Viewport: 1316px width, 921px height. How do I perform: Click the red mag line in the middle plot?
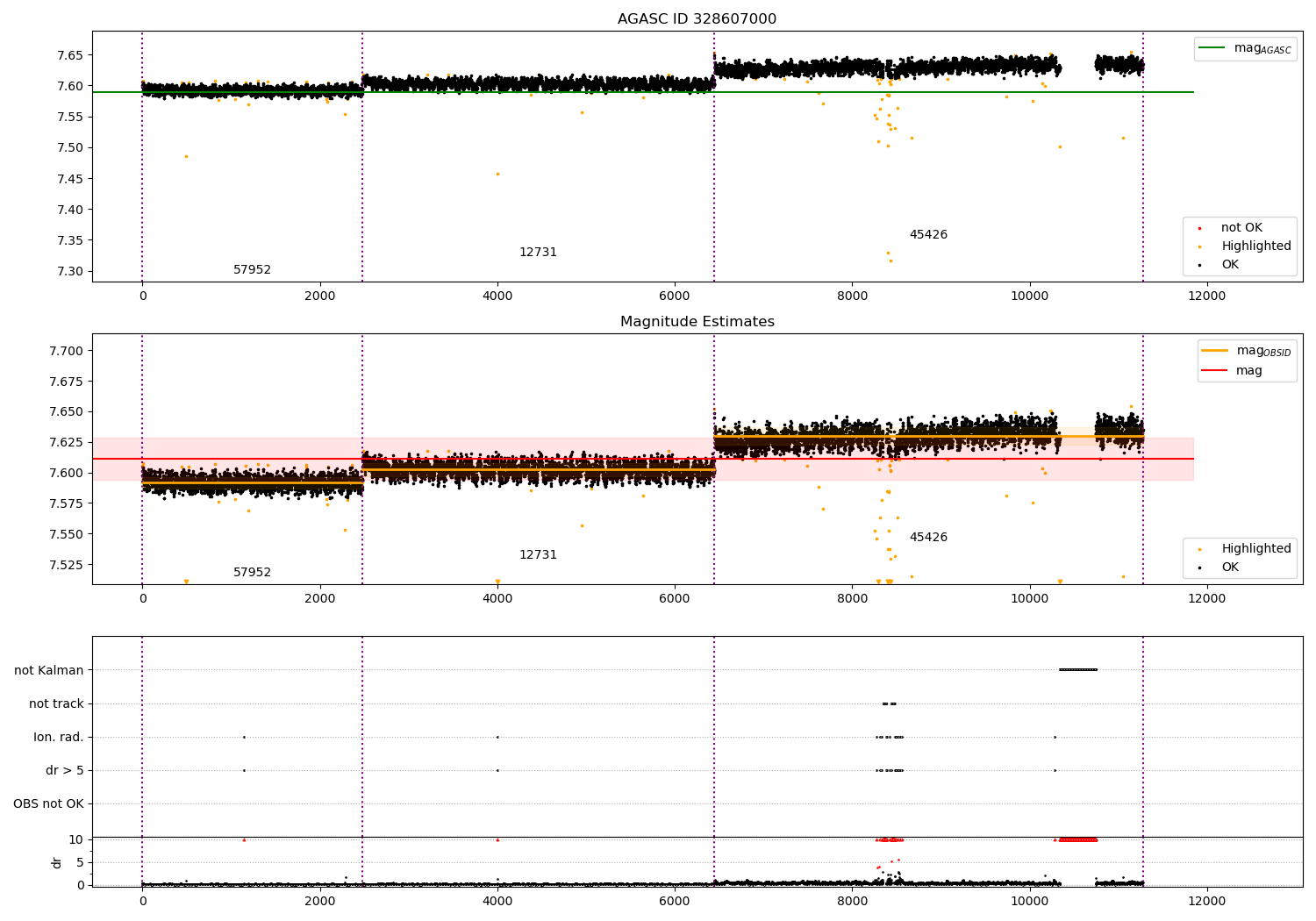pos(642,459)
